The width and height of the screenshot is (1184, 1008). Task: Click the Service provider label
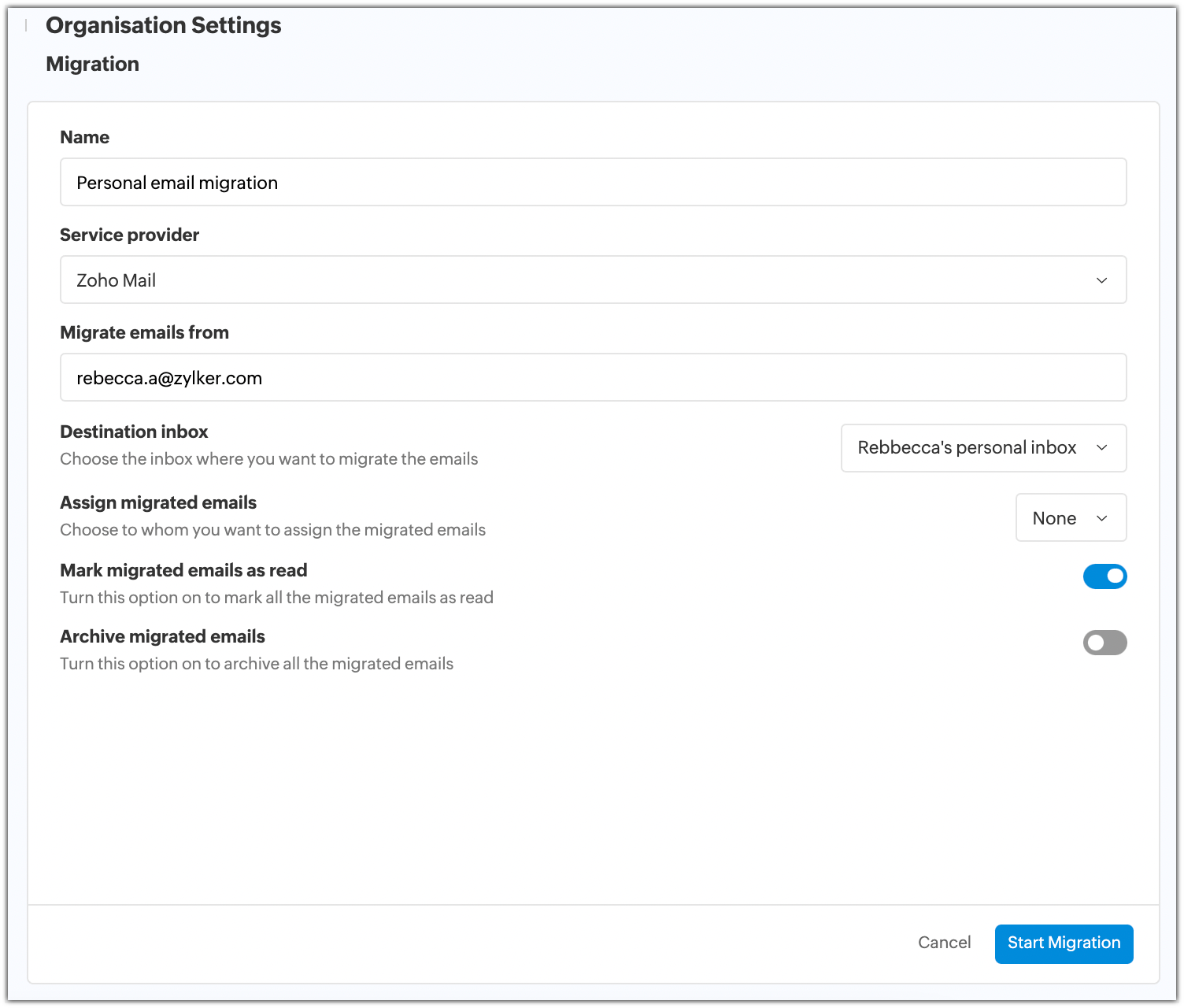(129, 235)
